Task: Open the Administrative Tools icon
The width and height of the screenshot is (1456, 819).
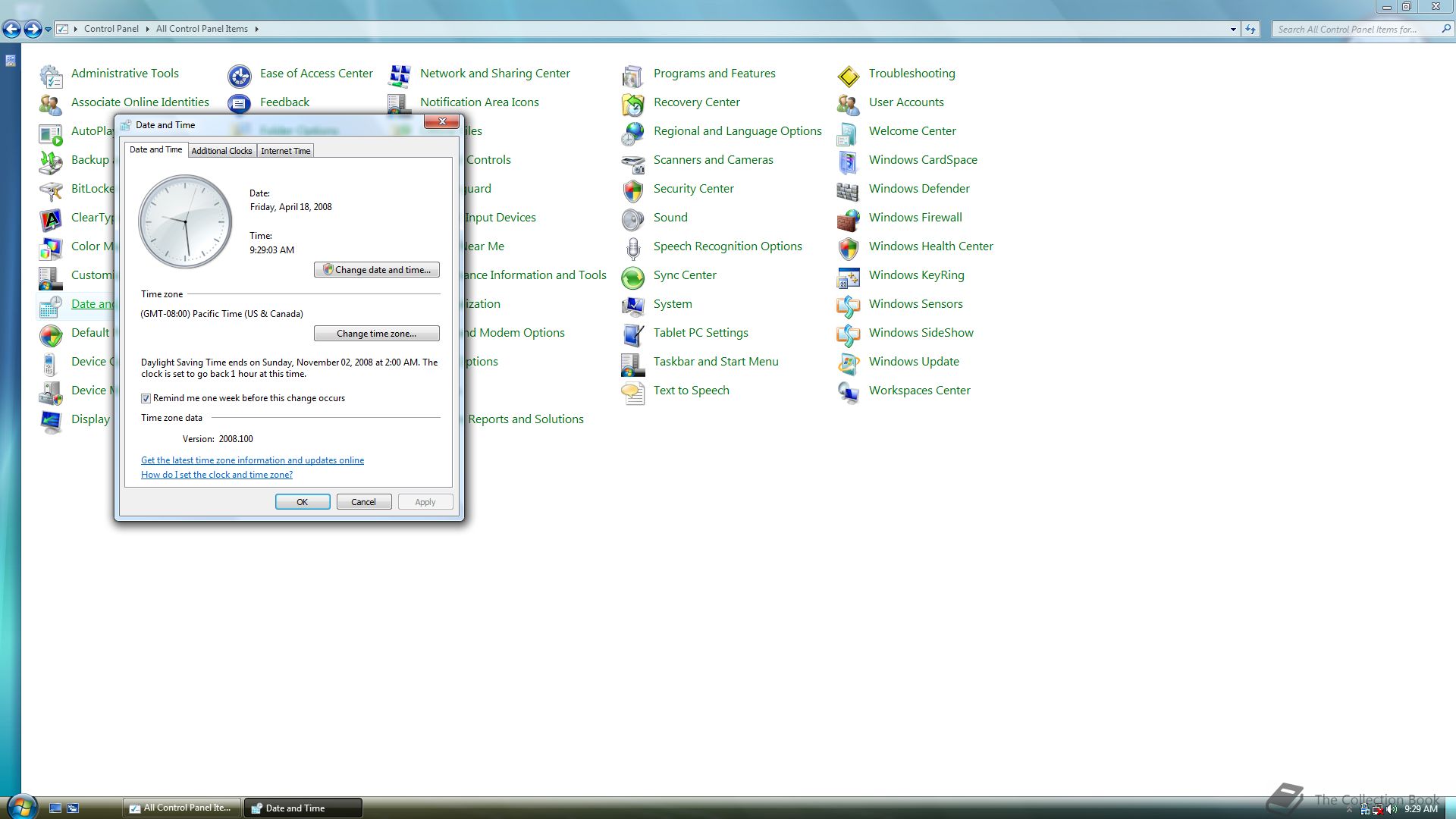Action: pyautogui.click(x=51, y=75)
